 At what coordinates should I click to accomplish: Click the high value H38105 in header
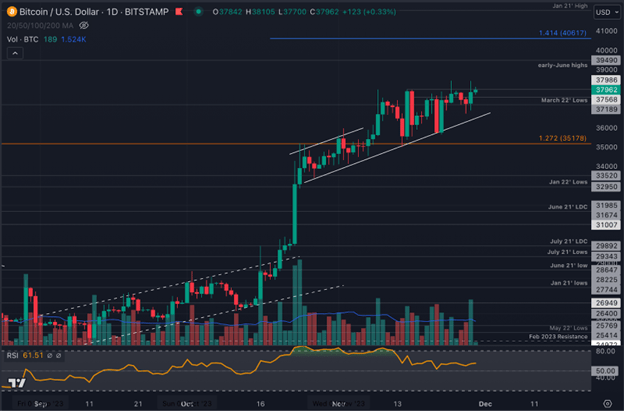[x=260, y=12]
